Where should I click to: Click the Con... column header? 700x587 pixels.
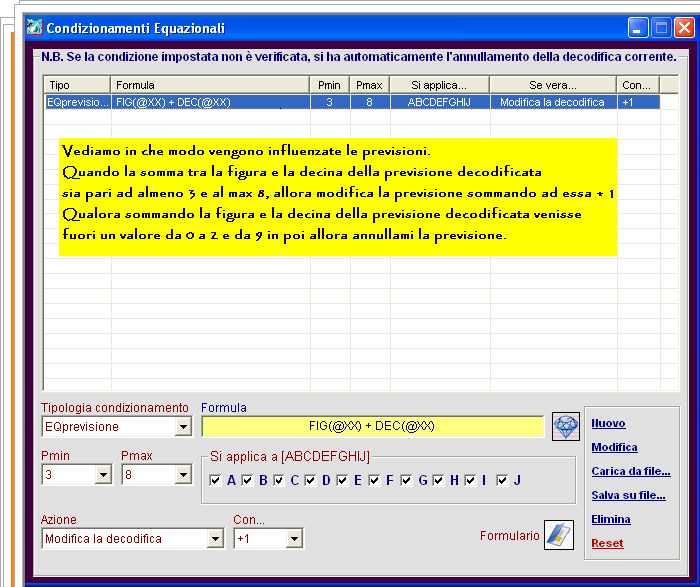coord(638,85)
